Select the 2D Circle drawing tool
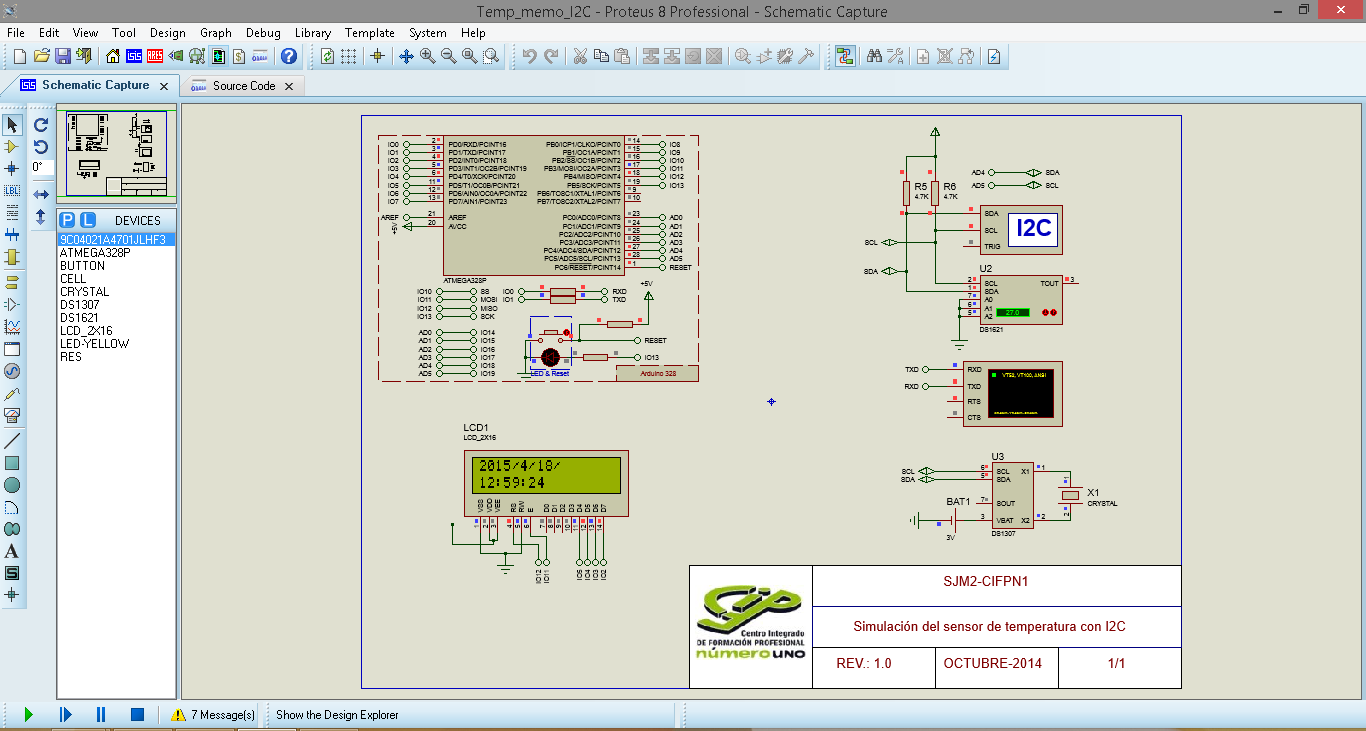This screenshot has width=1366, height=731. (12, 485)
